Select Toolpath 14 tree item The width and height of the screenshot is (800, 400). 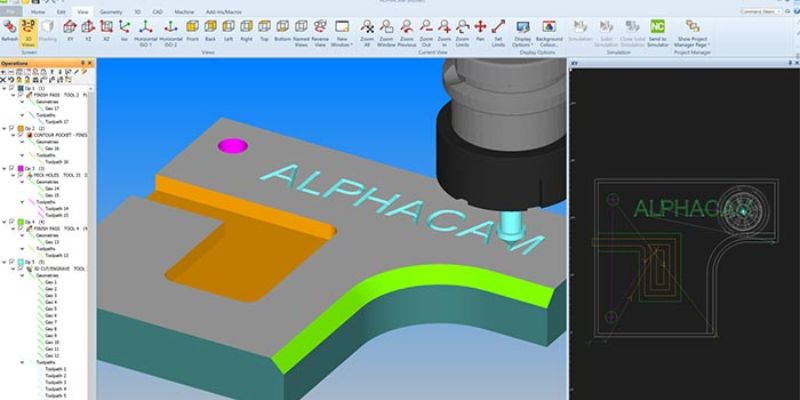[x=57, y=209]
